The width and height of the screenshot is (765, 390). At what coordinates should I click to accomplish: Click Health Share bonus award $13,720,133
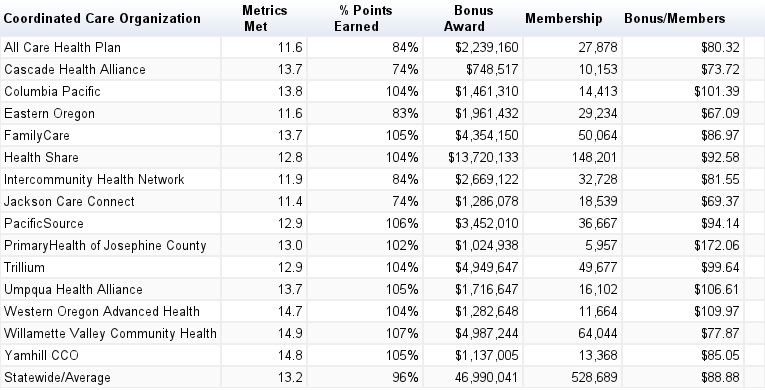pos(483,157)
